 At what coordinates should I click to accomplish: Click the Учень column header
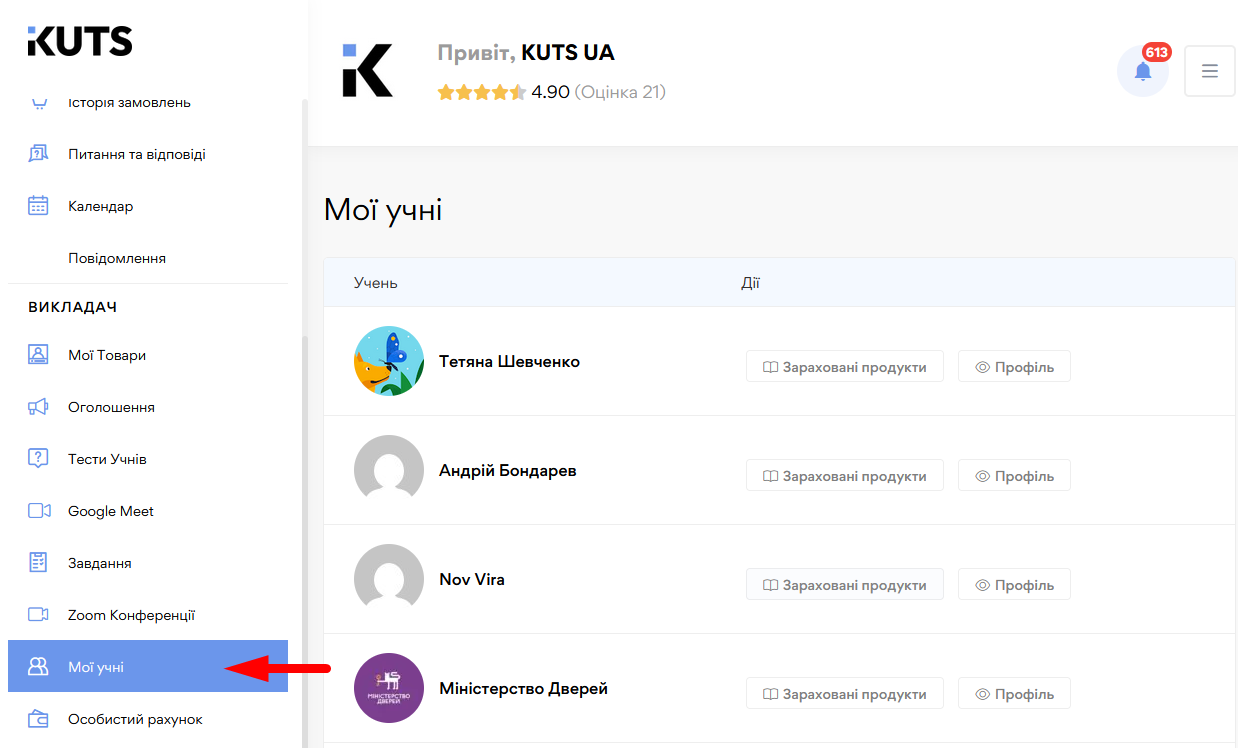(x=375, y=283)
